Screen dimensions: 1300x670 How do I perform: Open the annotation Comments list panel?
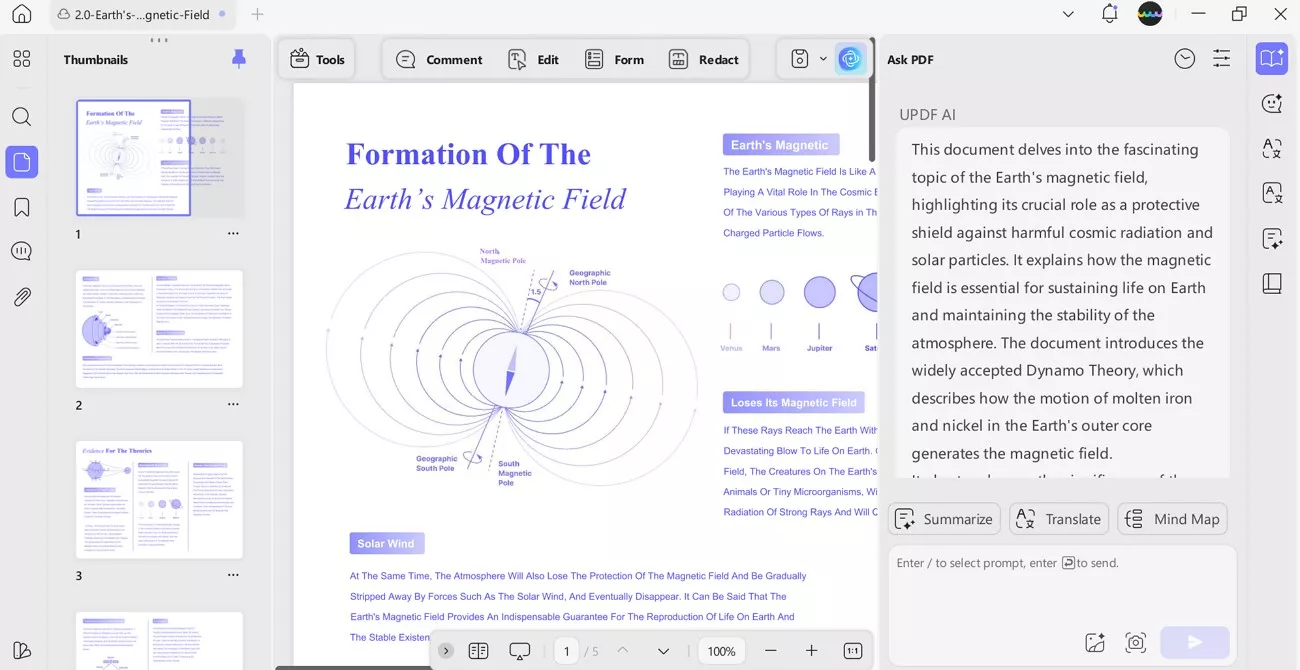tap(22, 251)
